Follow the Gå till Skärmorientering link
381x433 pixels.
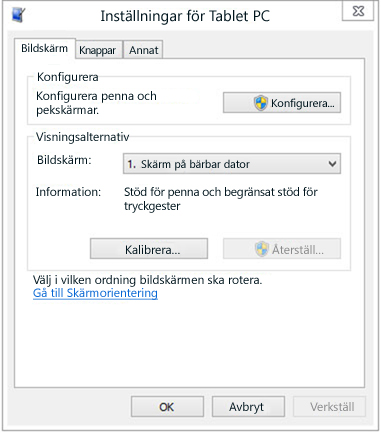pyautogui.click(x=95, y=293)
